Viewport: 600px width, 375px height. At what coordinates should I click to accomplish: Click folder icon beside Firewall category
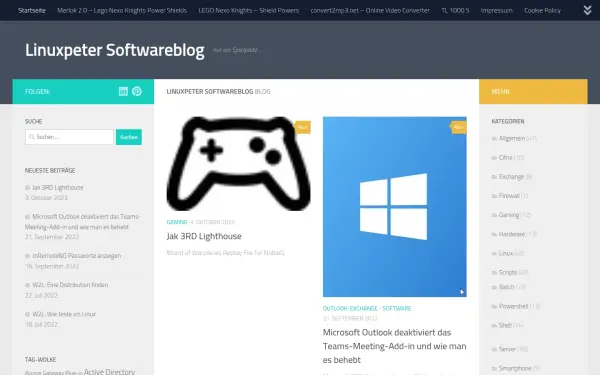[494, 196]
